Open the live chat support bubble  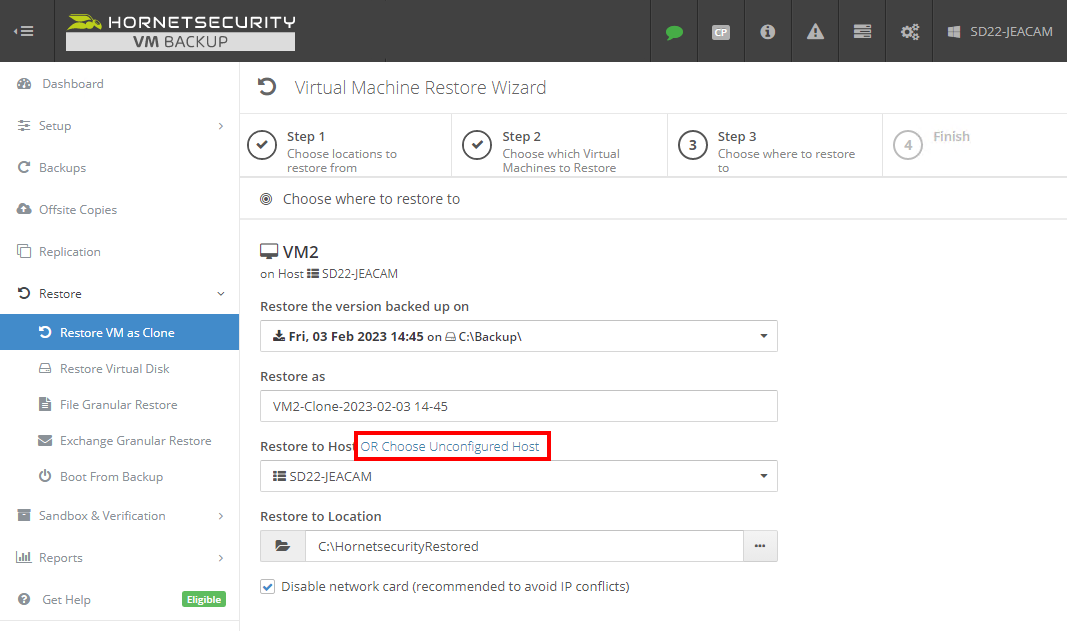[x=673, y=31]
